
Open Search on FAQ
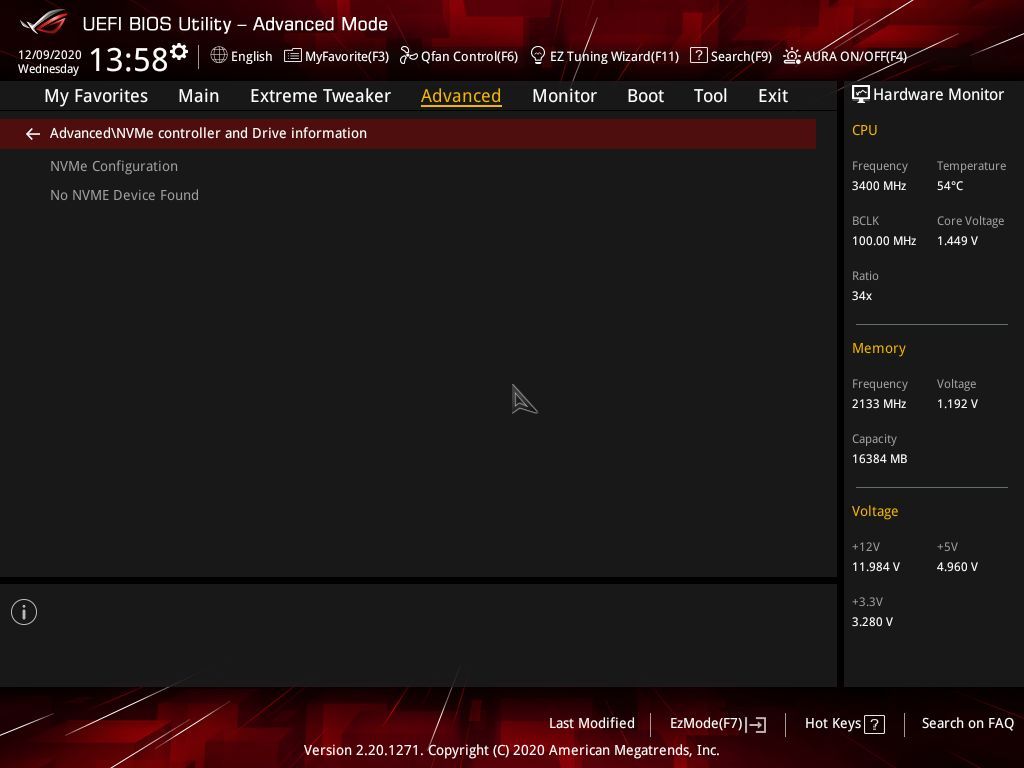click(968, 724)
